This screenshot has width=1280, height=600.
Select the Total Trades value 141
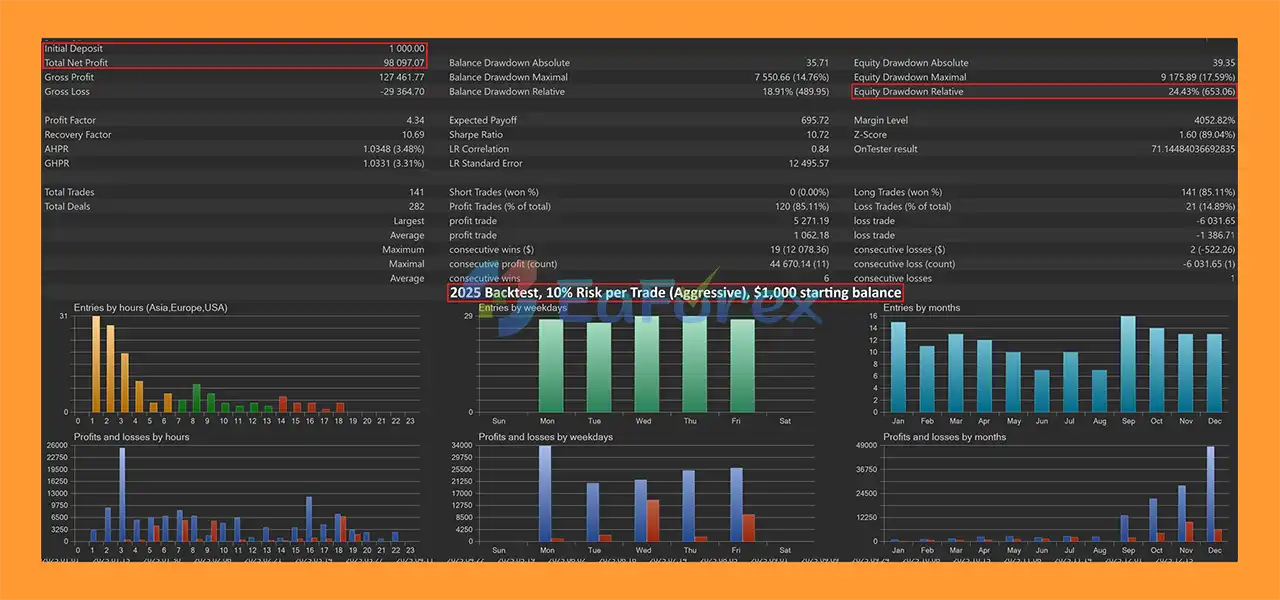coord(414,192)
